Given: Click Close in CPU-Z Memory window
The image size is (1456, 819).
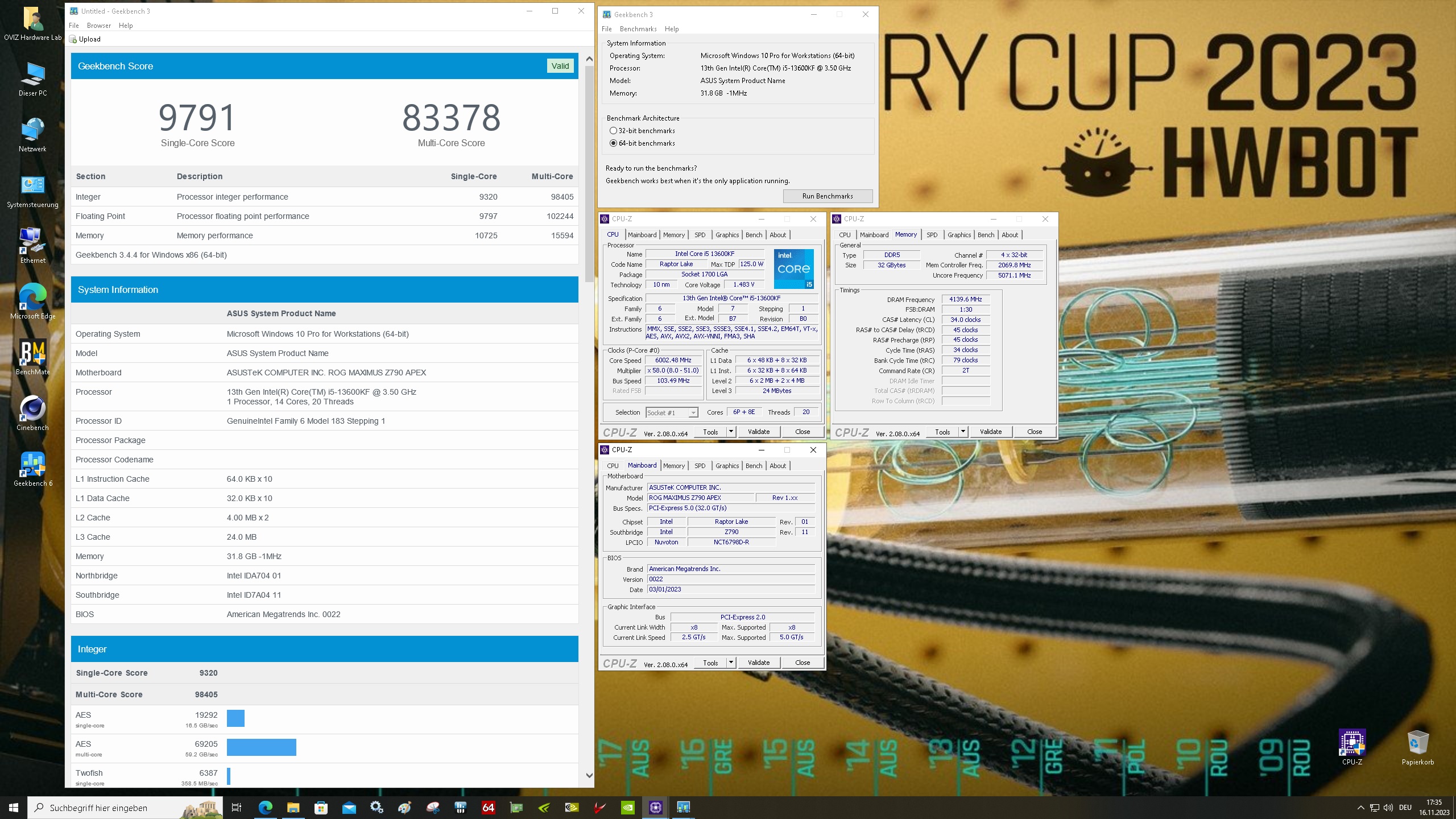Looking at the screenshot, I should (1034, 432).
